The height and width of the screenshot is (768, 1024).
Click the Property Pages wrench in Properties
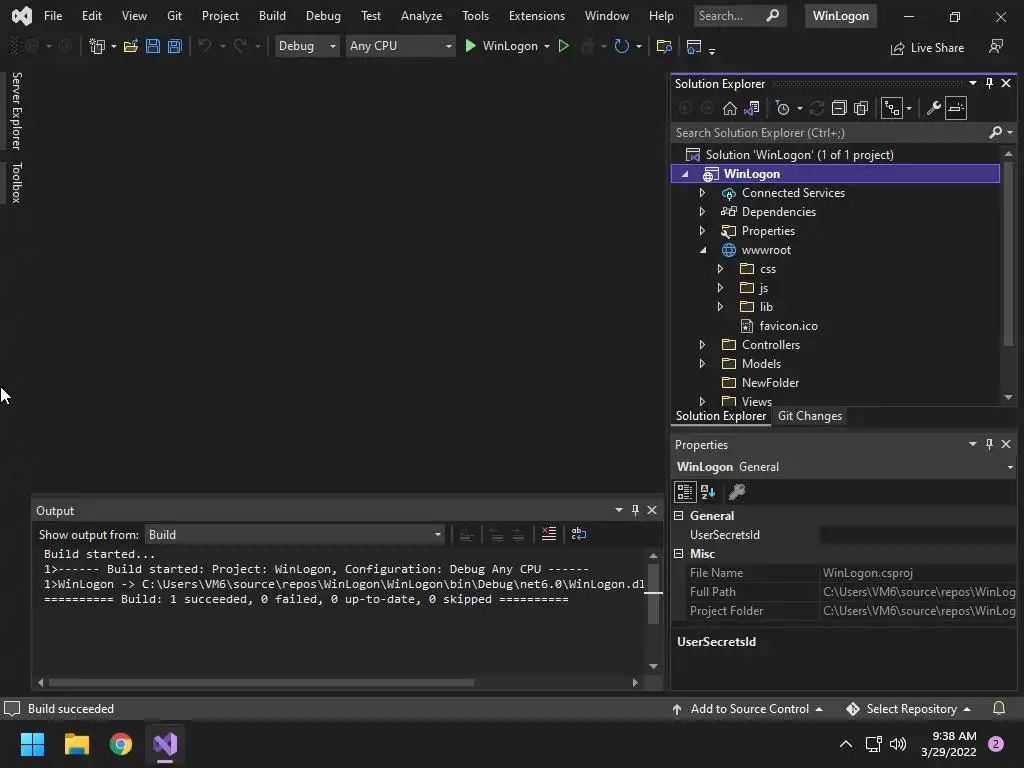click(737, 491)
